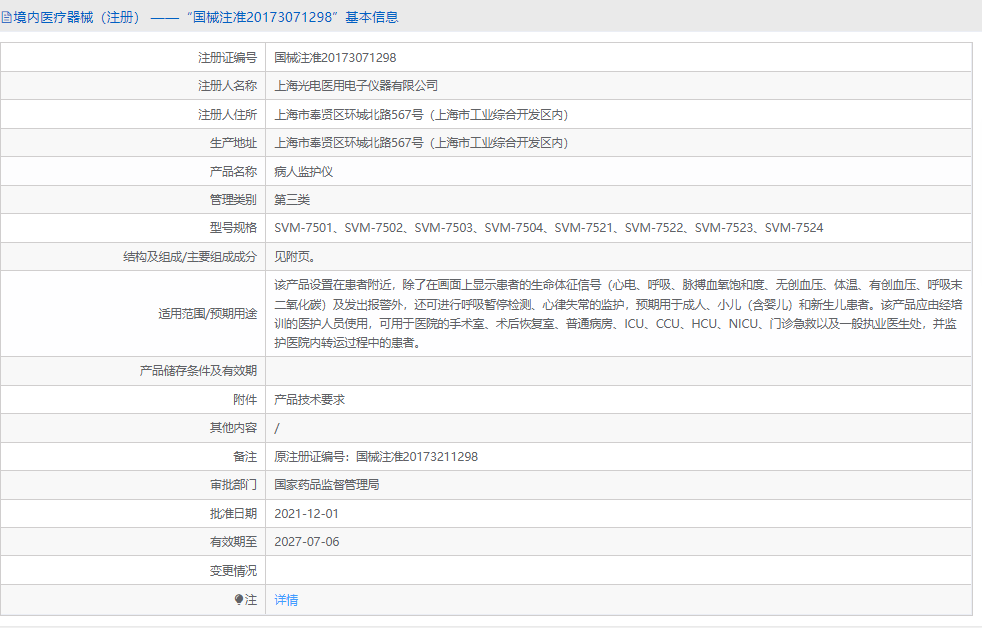The width and height of the screenshot is (982, 628).
Task: Click the document icon beside the page title
Action: click(x=6, y=18)
